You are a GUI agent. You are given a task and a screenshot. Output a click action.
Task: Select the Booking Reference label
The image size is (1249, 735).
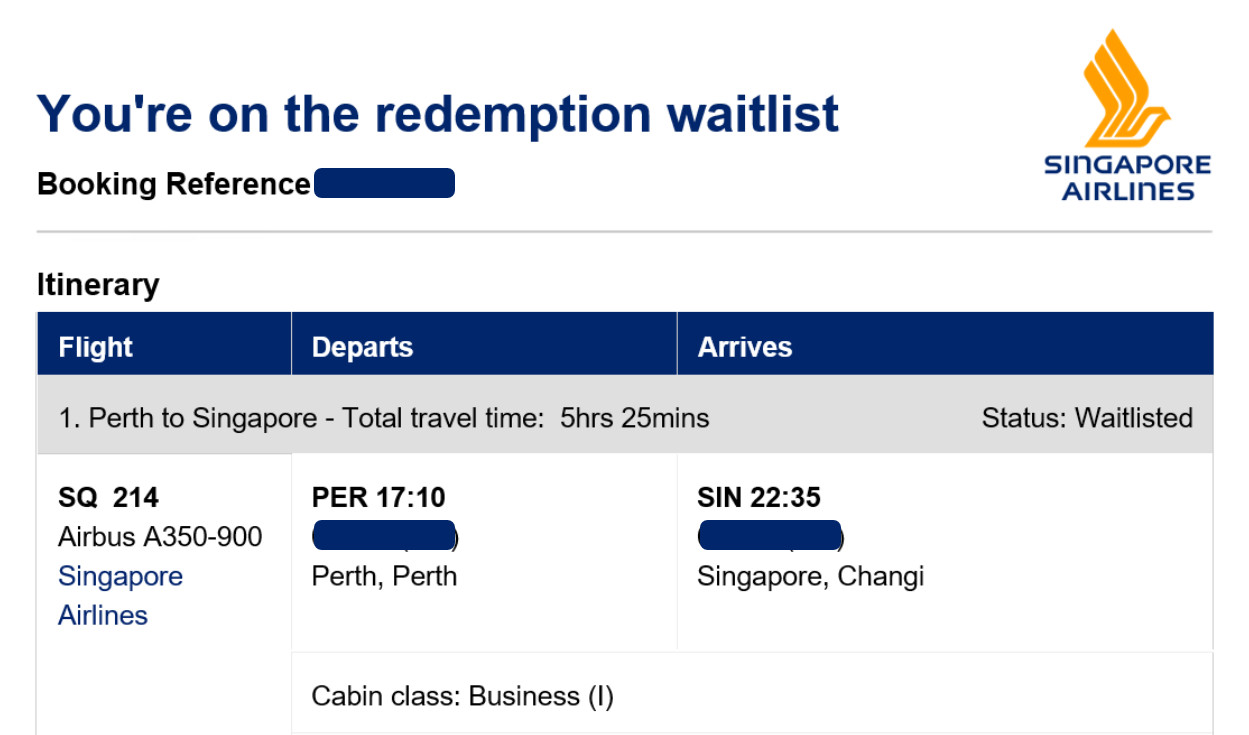click(173, 184)
